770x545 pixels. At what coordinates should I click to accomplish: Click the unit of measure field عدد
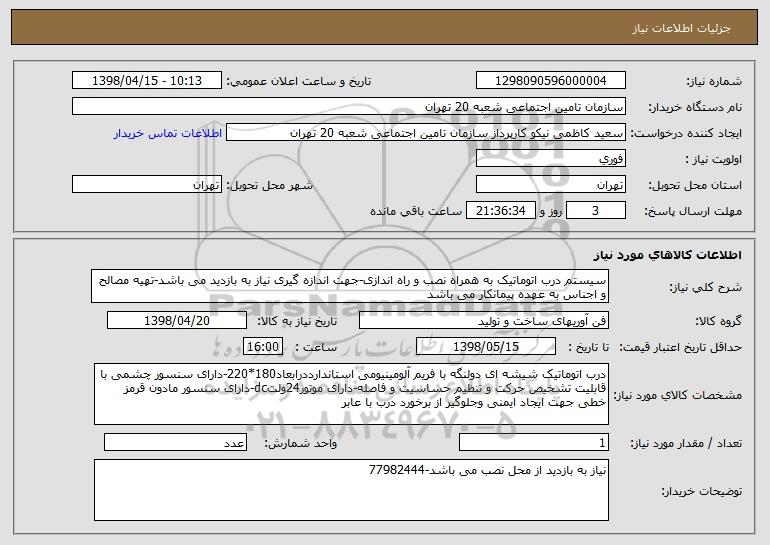(x=175, y=442)
